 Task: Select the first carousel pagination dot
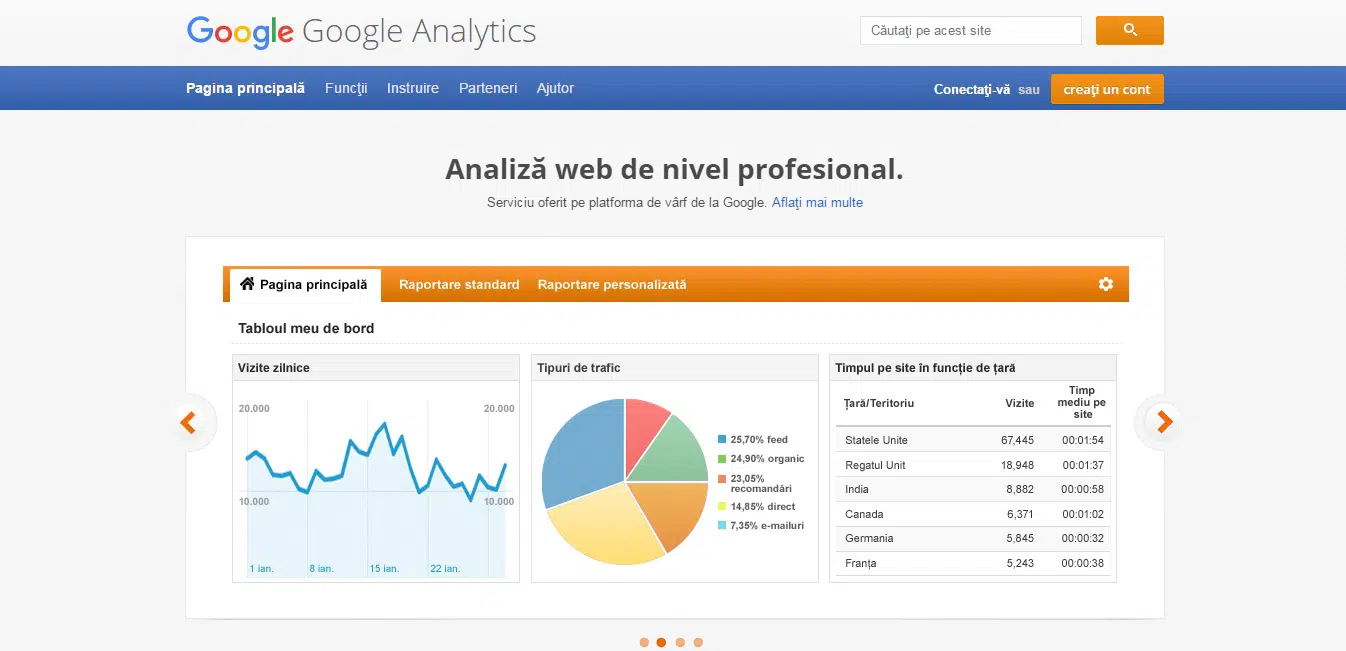click(x=644, y=642)
